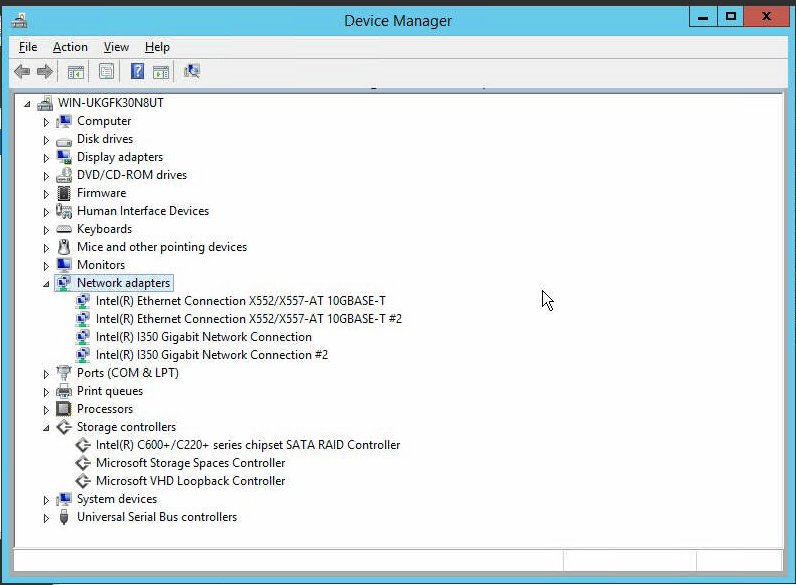Viewport: 796px width, 585px height.
Task: Expand the Universal Serial Bus controllers node
Action: [x=46, y=518]
